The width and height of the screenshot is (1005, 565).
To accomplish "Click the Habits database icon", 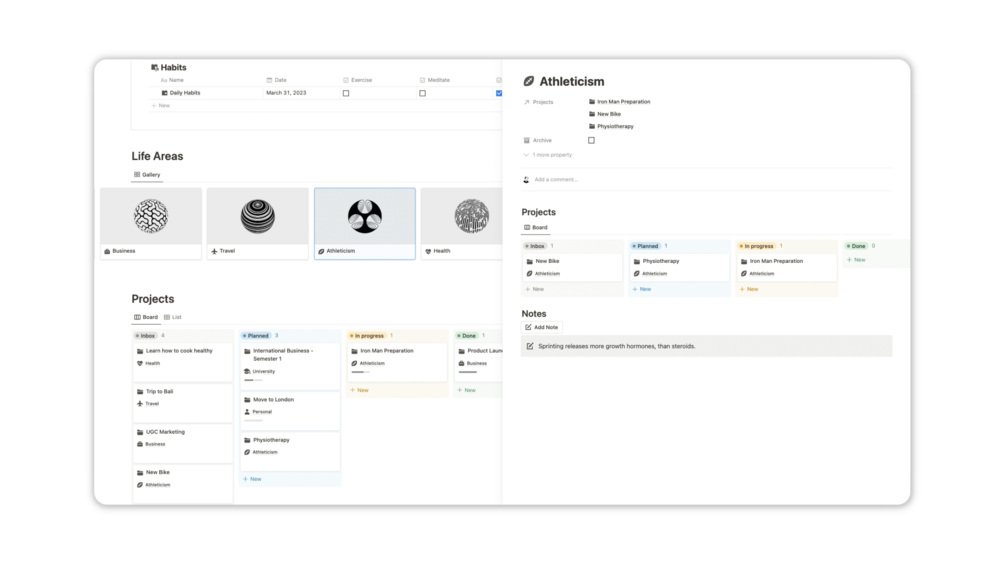I will (154, 67).
